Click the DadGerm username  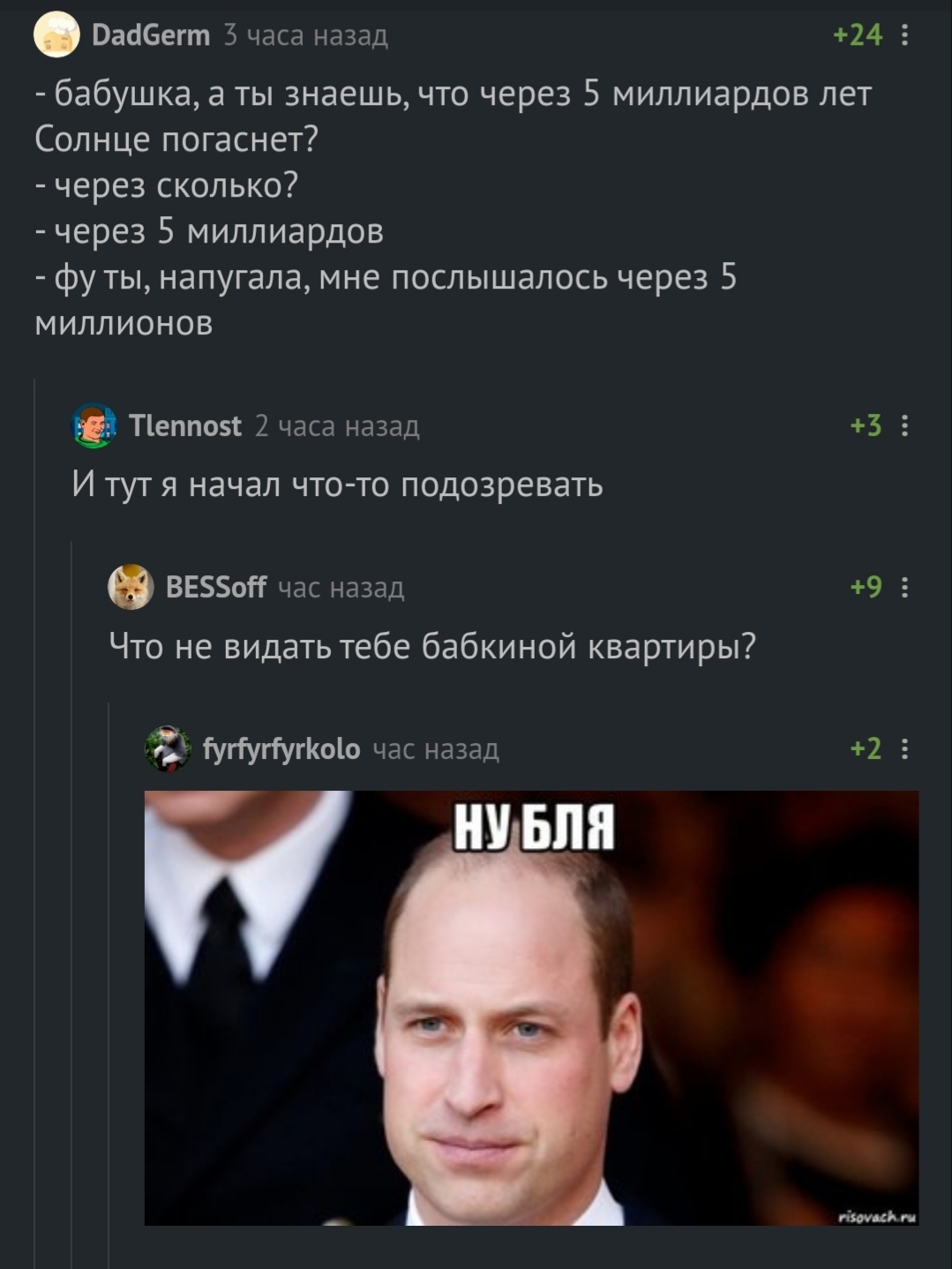151,35
